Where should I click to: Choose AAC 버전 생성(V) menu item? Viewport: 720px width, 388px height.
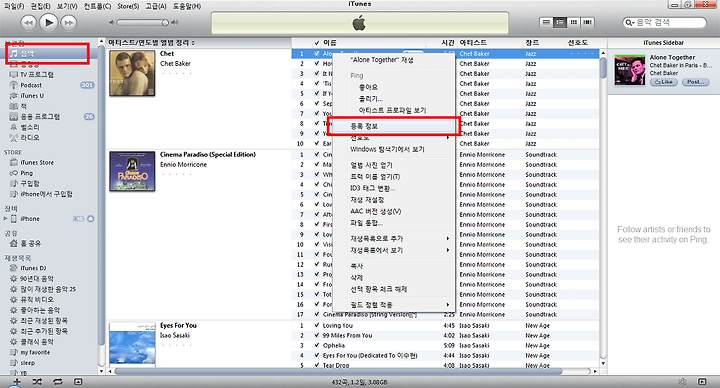(394, 211)
